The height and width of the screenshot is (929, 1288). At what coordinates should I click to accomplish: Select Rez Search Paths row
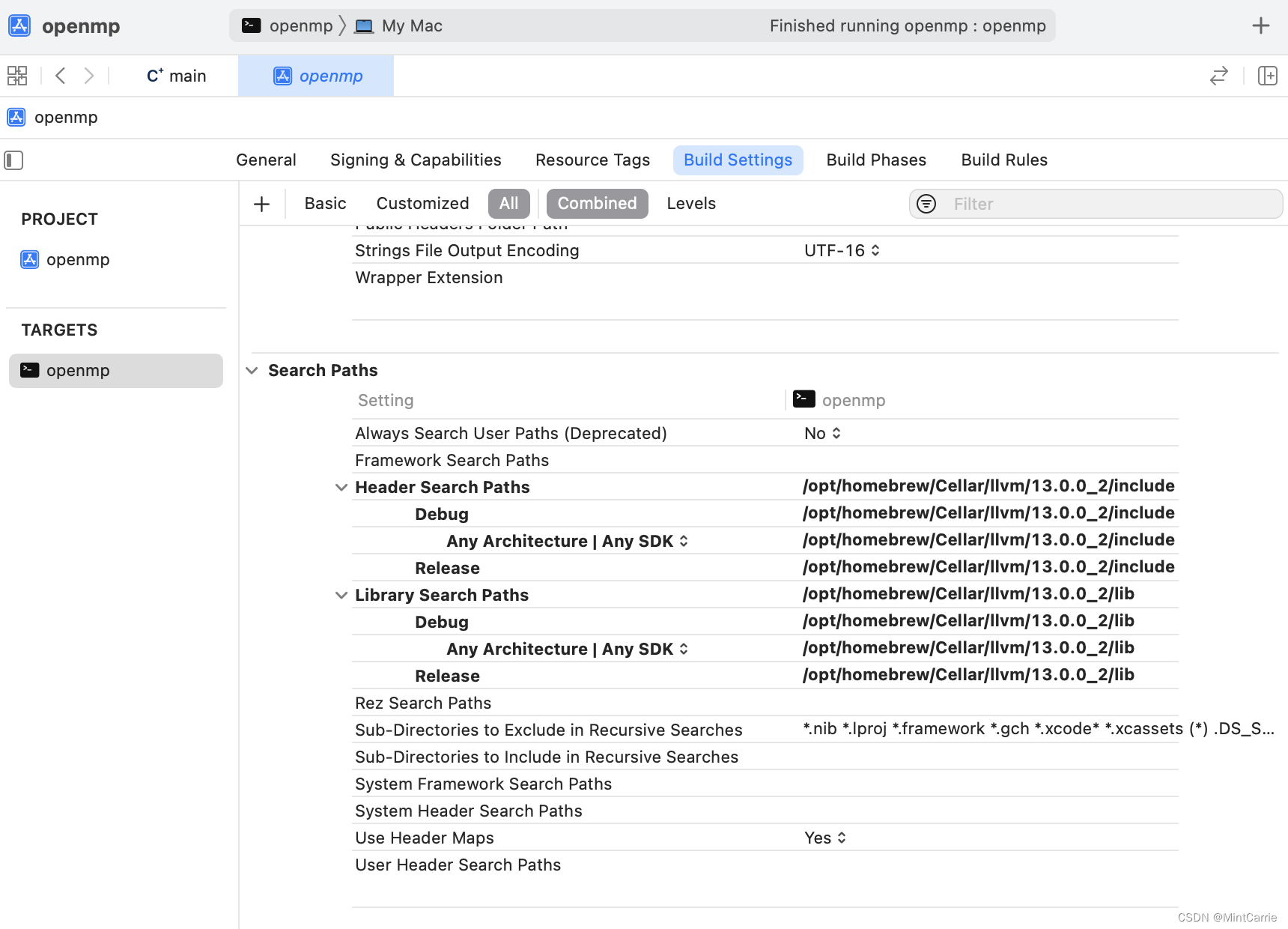765,703
